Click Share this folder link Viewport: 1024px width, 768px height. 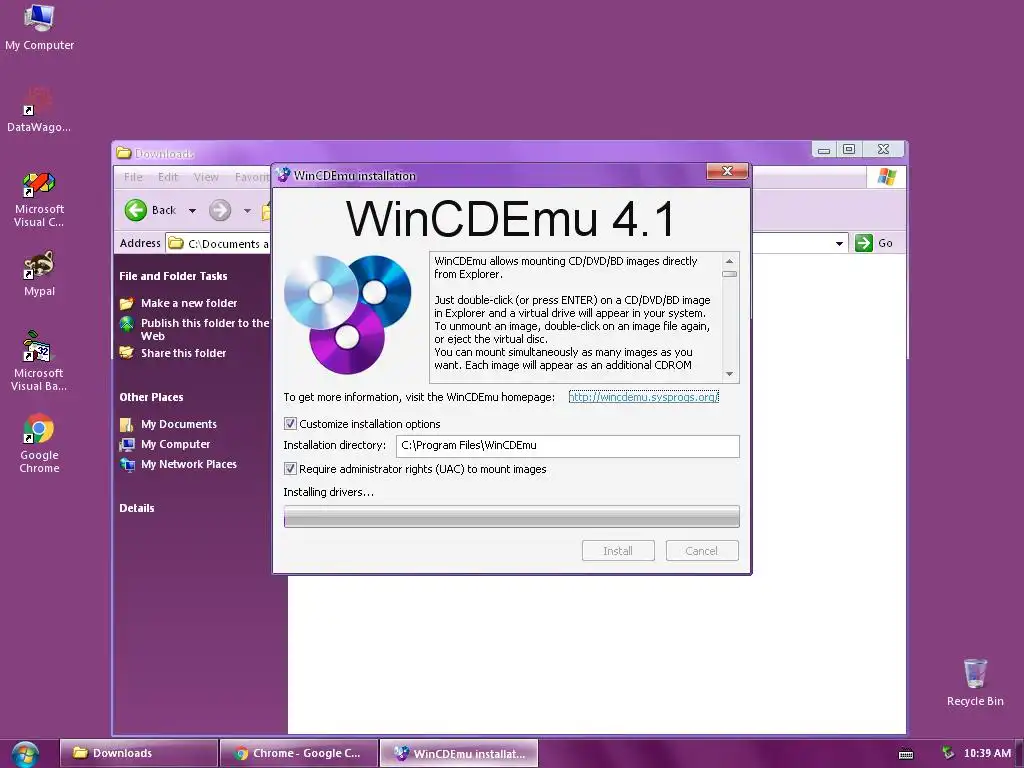click(x=184, y=353)
